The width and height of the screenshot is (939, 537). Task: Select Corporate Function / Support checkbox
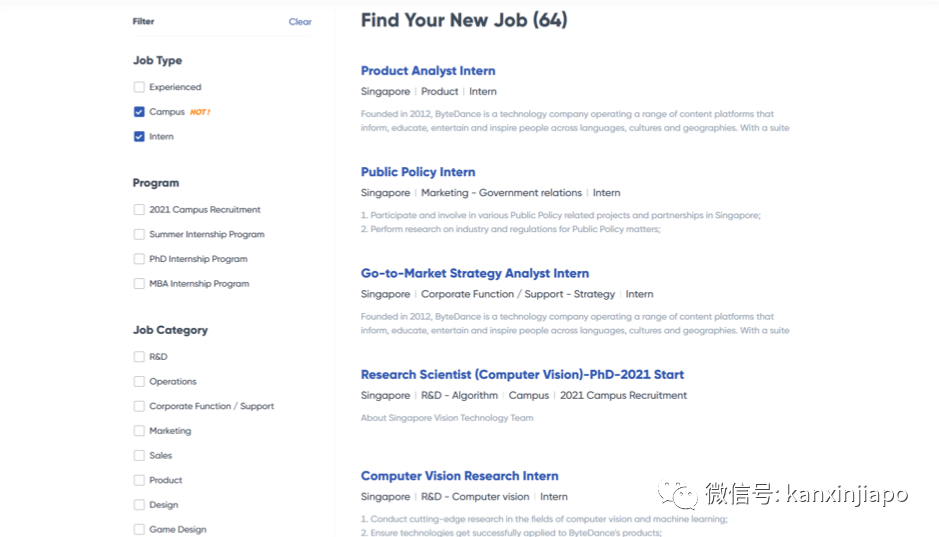[x=139, y=406]
